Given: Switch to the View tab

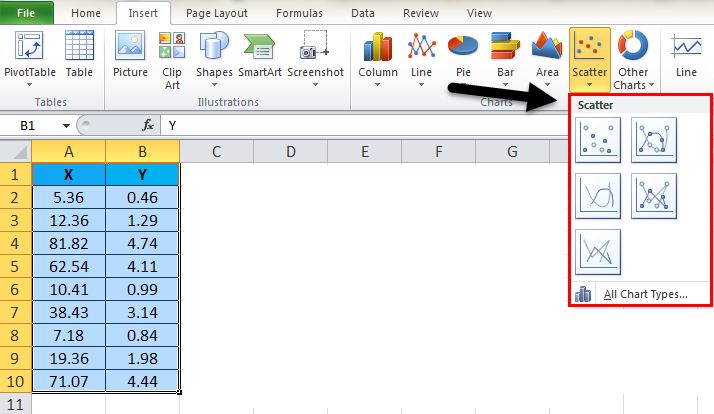Looking at the screenshot, I should [479, 13].
